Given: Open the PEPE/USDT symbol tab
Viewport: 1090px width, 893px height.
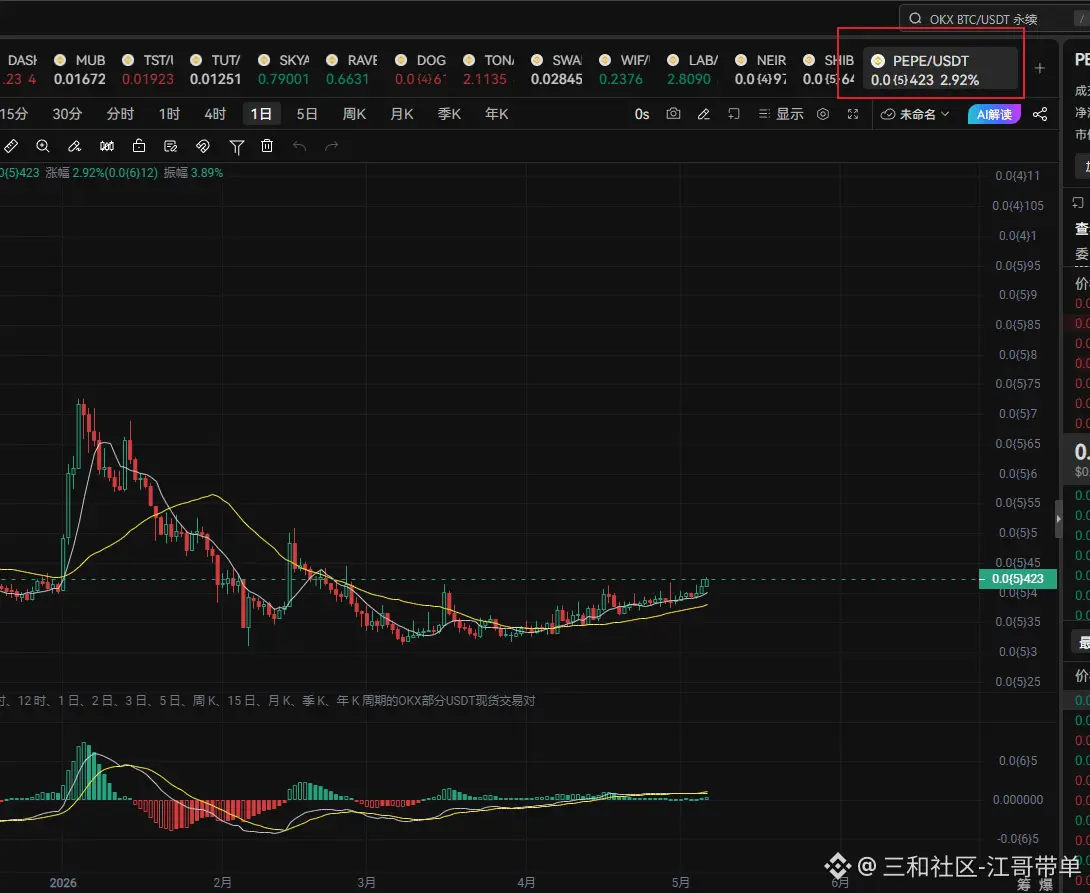Looking at the screenshot, I should point(940,69).
